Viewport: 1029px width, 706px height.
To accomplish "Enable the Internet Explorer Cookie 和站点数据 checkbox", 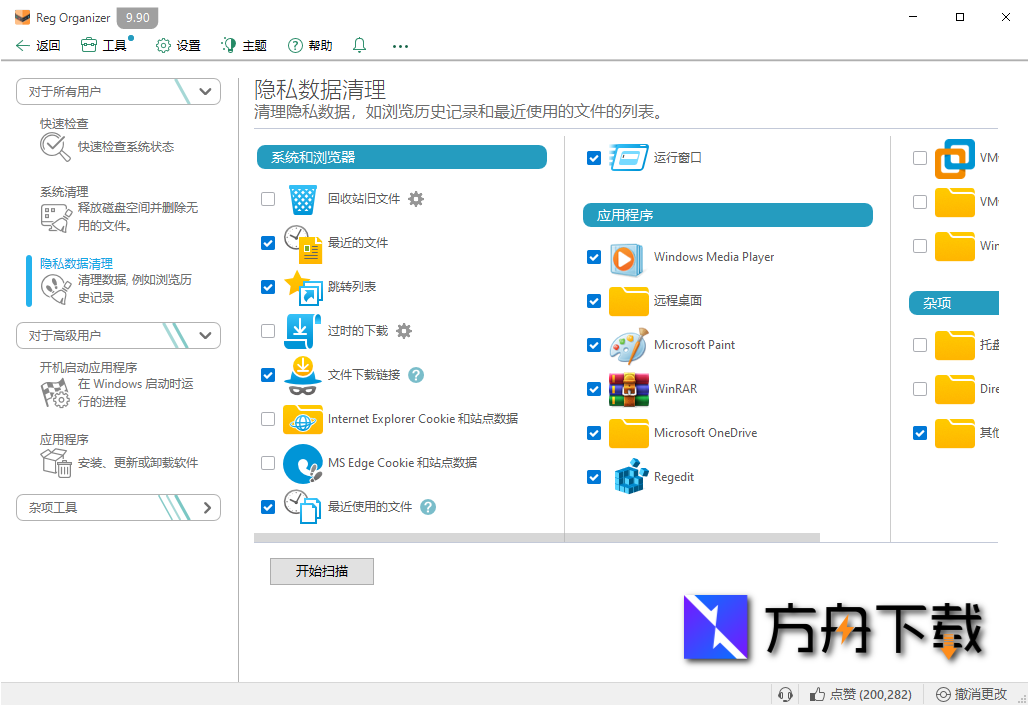I will pyautogui.click(x=267, y=419).
